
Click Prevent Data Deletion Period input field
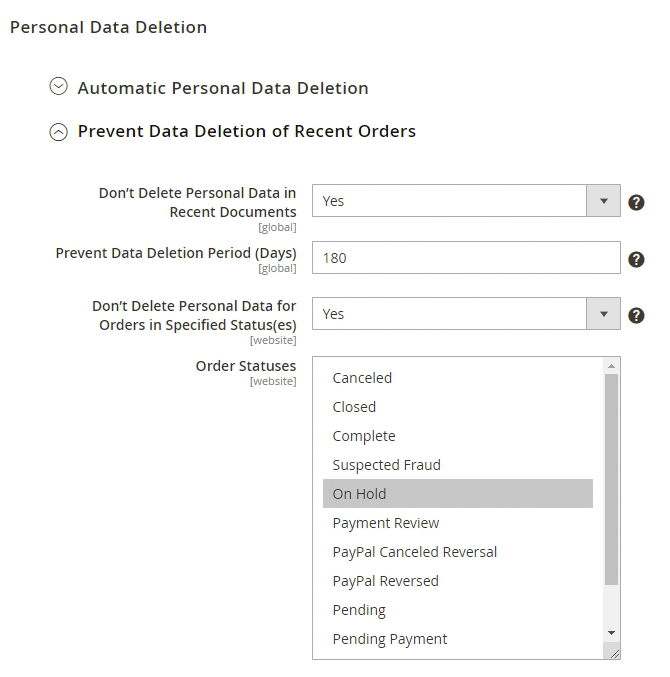(x=466, y=258)
